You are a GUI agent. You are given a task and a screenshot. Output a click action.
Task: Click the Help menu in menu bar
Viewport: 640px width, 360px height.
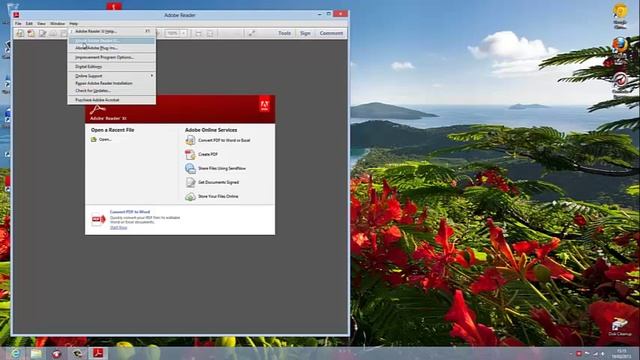(73, 24)
